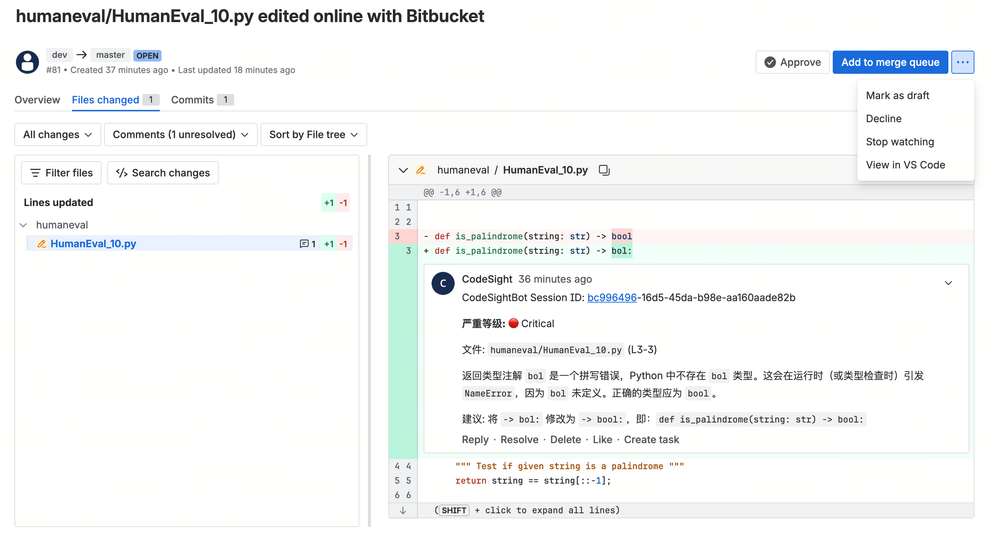The image size is (999, 535).
Task: Open the Sort by File tree dropdown
Action: tap(313, 134)
